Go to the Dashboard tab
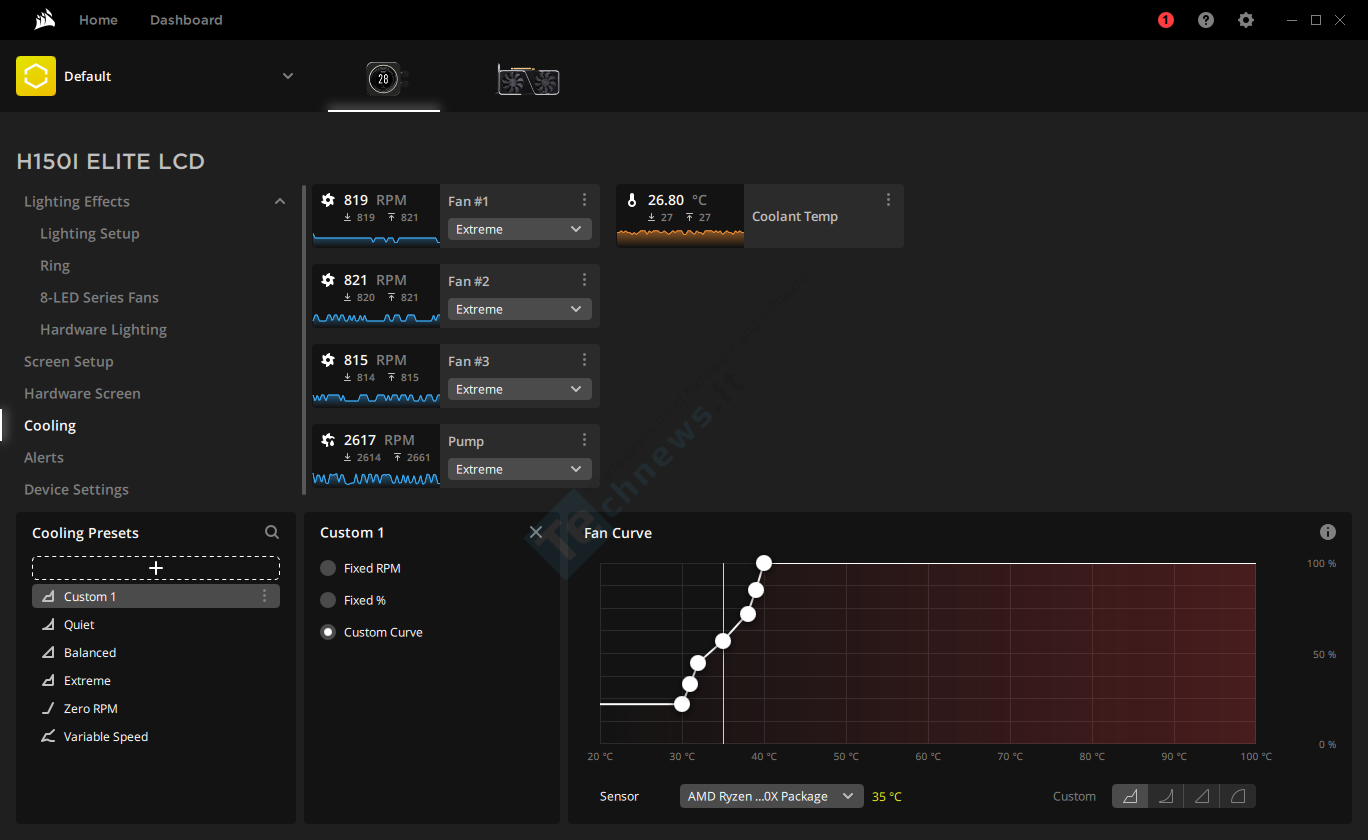 pos(186,20)
